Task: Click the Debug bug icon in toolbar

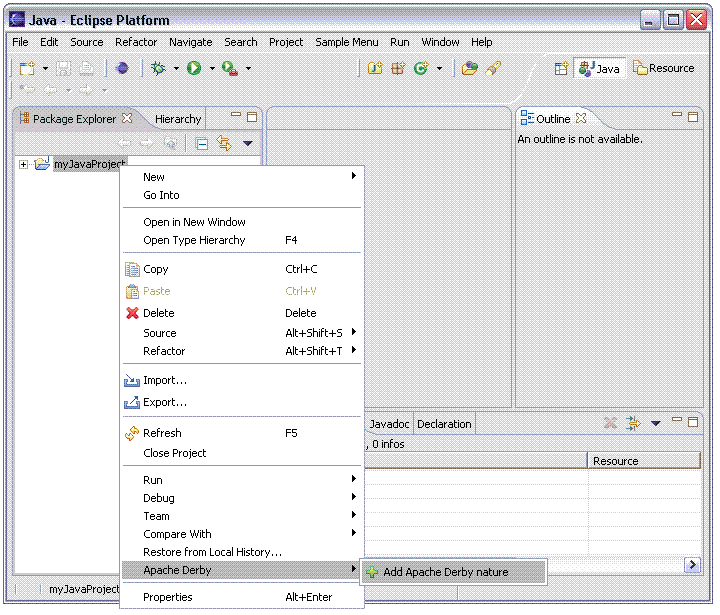Action: [x=157, y=68]
